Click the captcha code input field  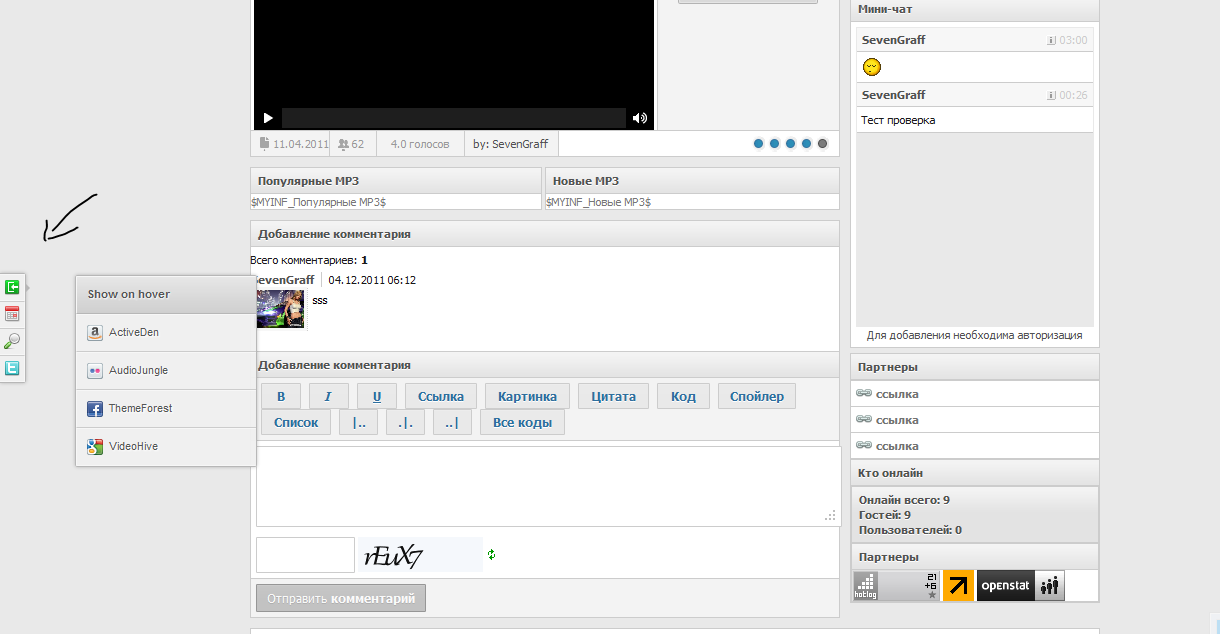click(x=305, y=555)
